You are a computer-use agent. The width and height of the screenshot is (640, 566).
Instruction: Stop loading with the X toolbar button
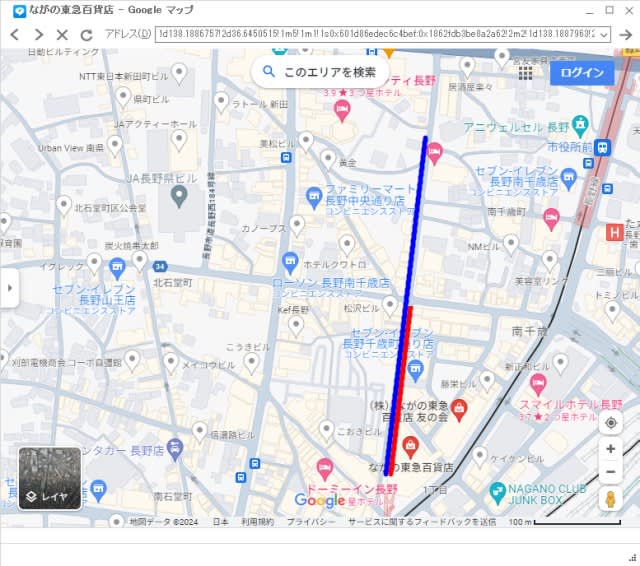pyautogui.click(x=62, y=35)
